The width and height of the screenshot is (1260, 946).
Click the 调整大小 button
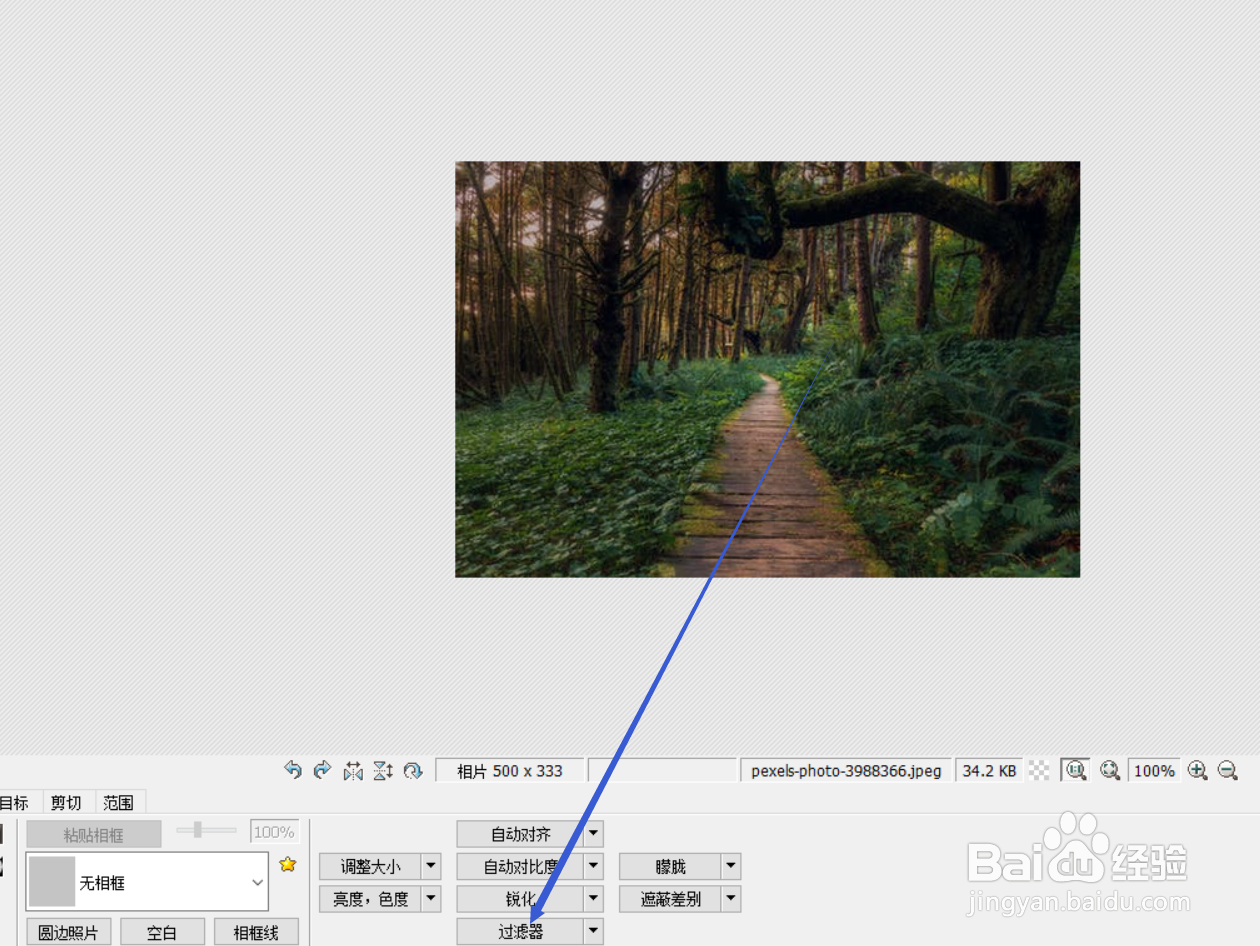coord(370,866)
